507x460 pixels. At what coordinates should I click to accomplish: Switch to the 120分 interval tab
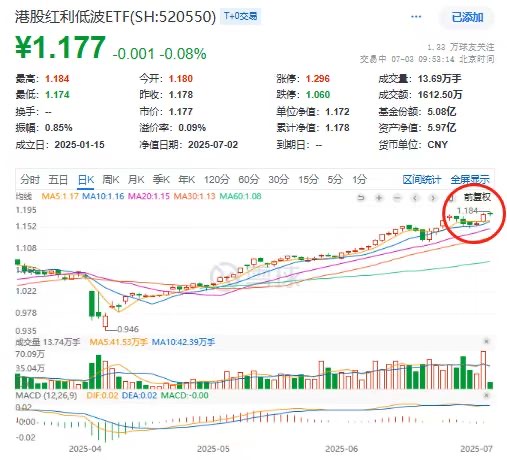tap(217, 180)
